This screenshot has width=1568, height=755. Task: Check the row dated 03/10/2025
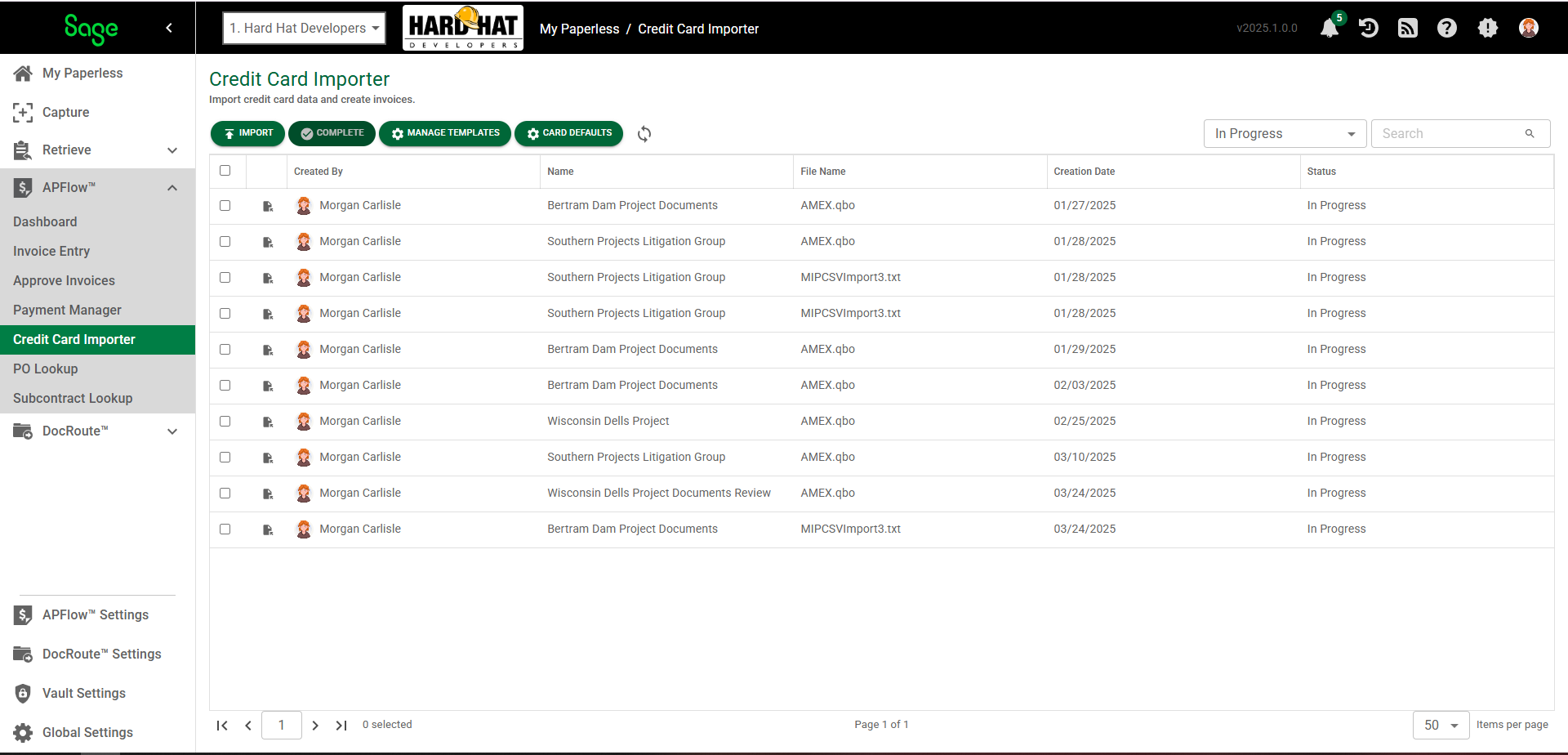[225, 458]
